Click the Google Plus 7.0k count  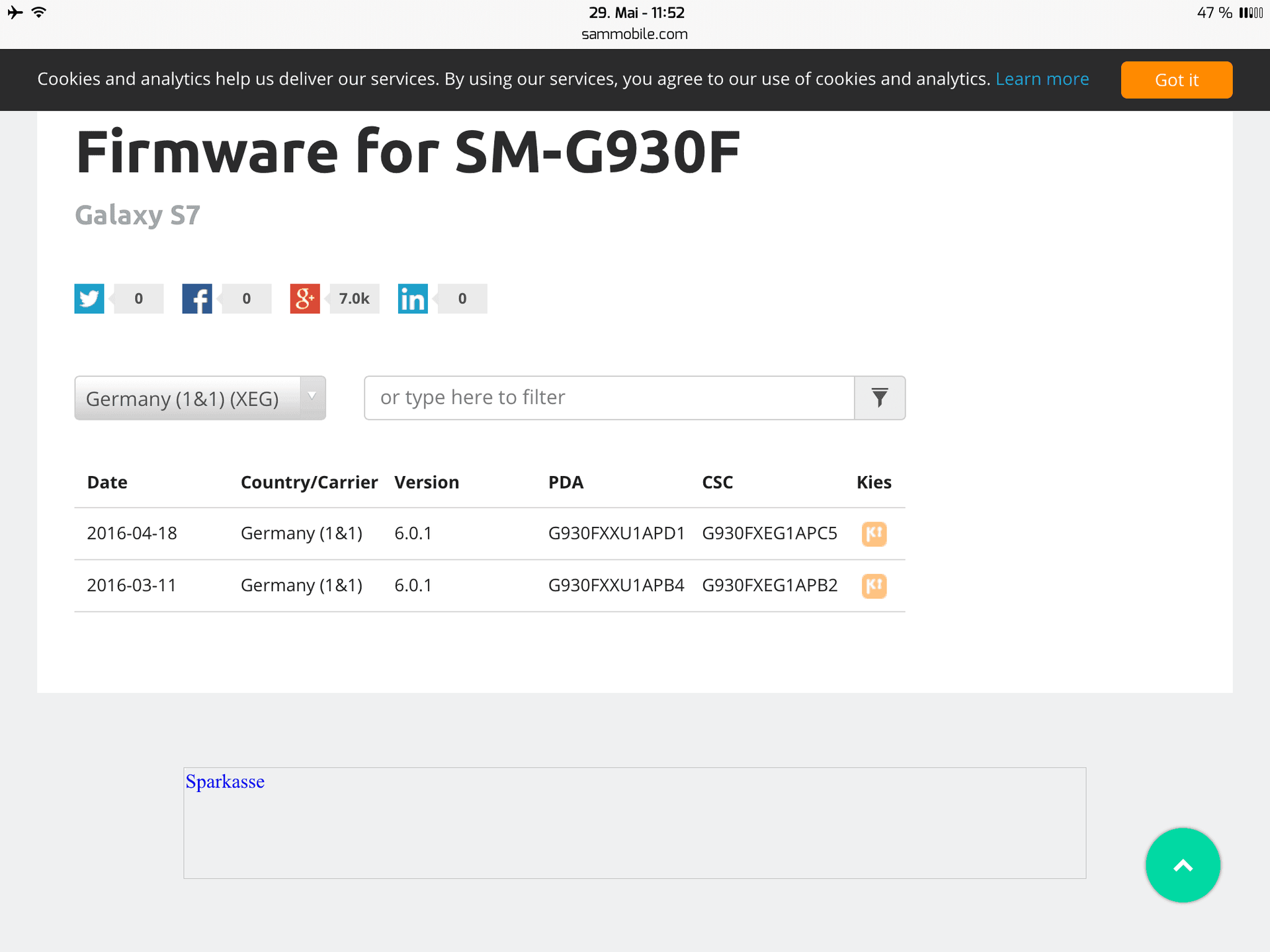354,299
